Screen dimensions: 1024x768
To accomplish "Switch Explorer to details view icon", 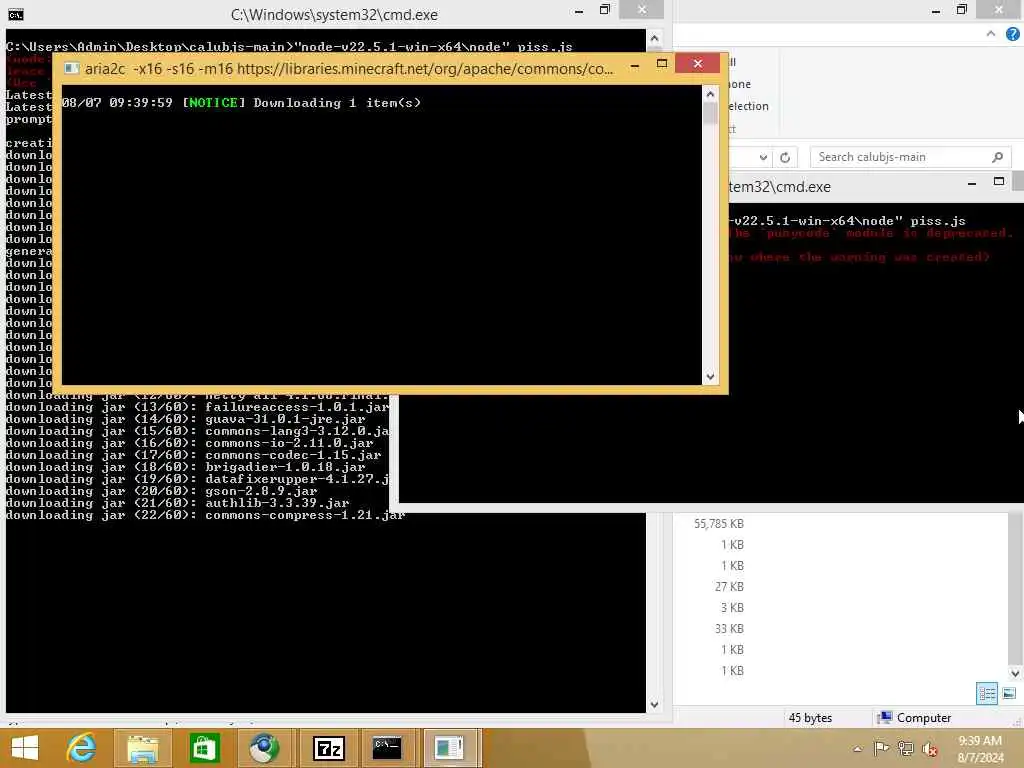I will coord(987,694).
